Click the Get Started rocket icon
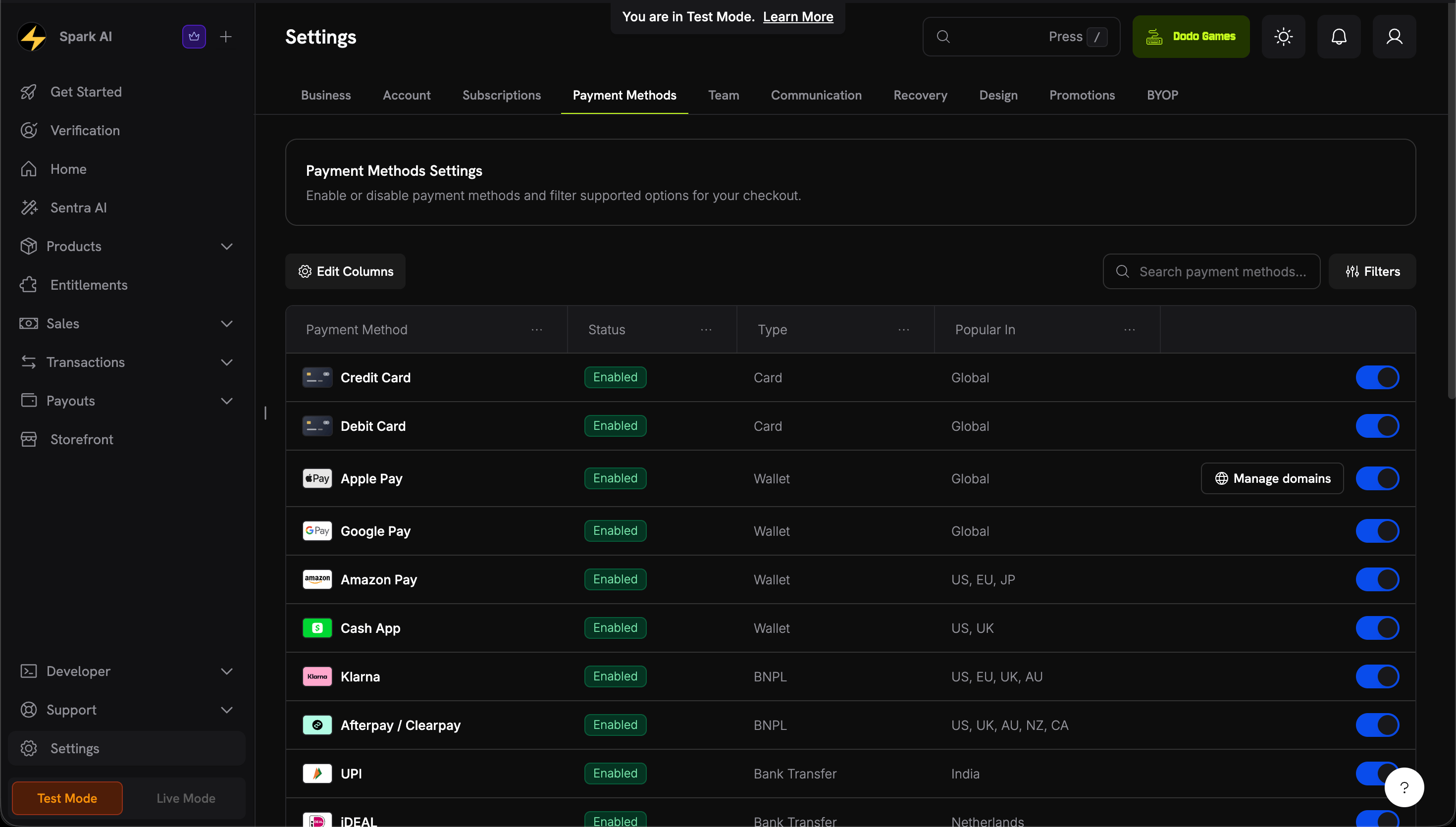This screenshot has height=827, width=1456. [x=29, y=92]
